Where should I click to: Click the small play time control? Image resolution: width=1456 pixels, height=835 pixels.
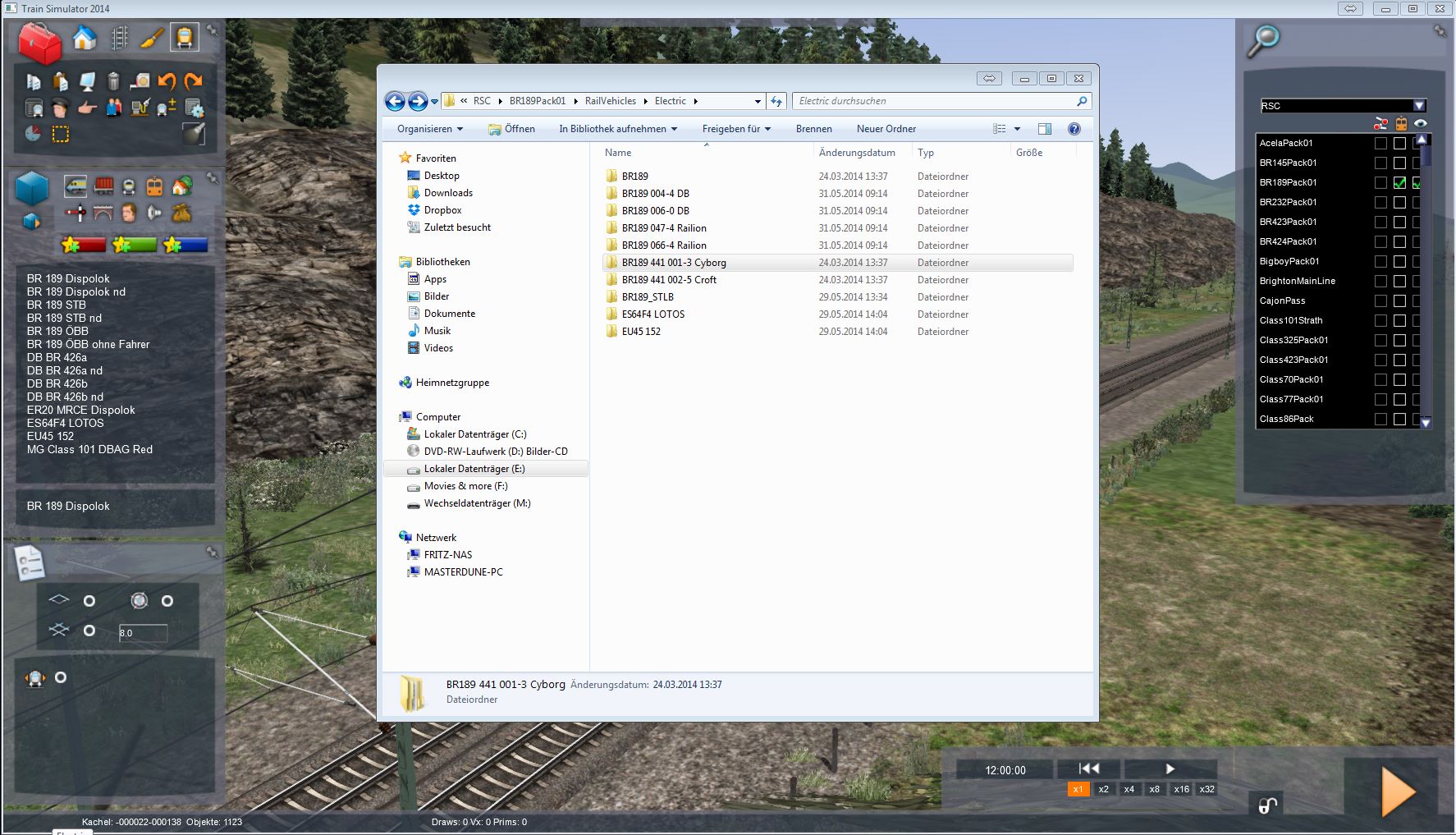1170,768
